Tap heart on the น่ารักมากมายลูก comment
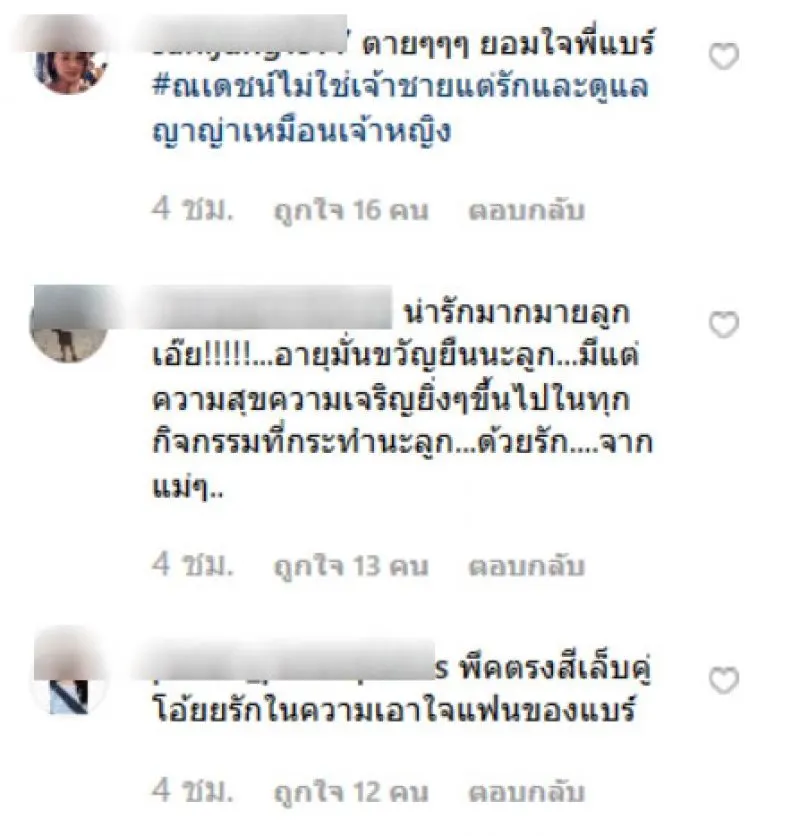800x836 pixels. coord(724,324)
